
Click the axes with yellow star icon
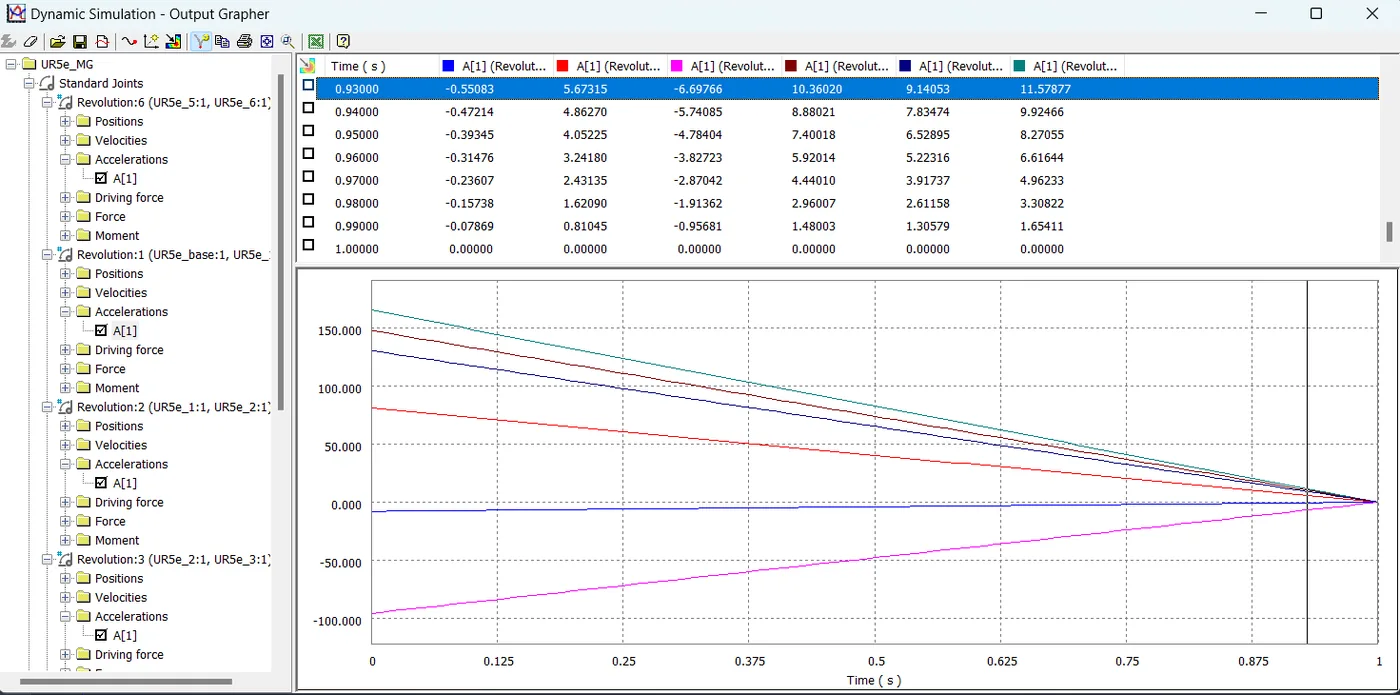(151, 42)
